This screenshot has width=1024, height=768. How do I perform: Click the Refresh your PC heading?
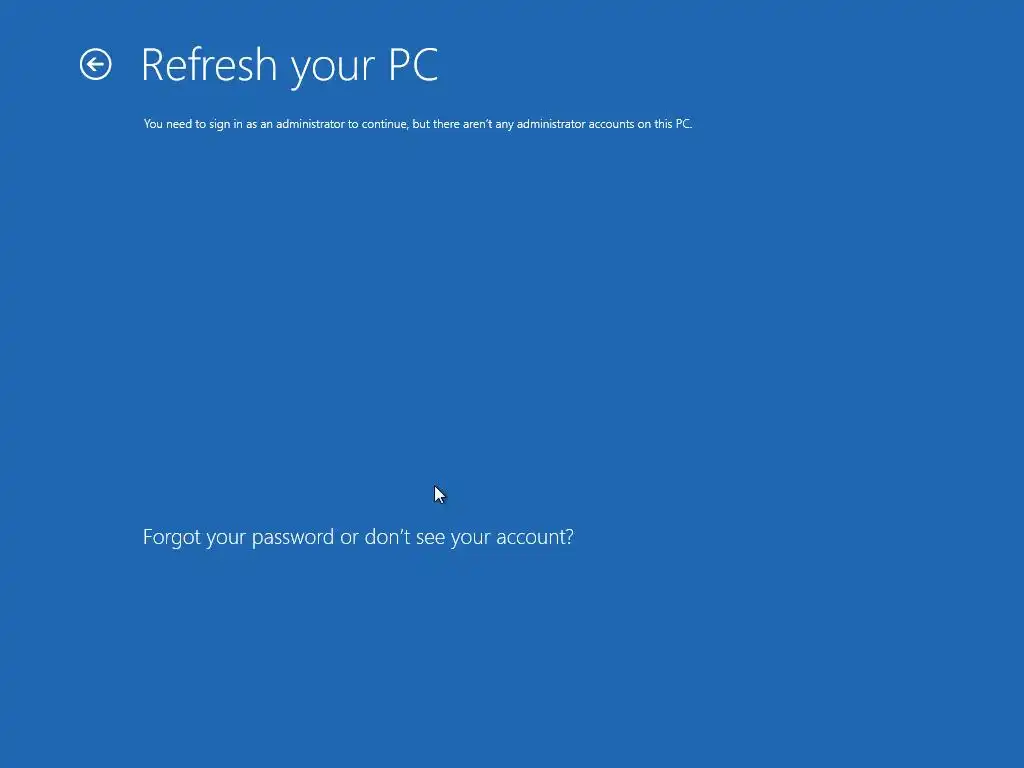point(289,66)
